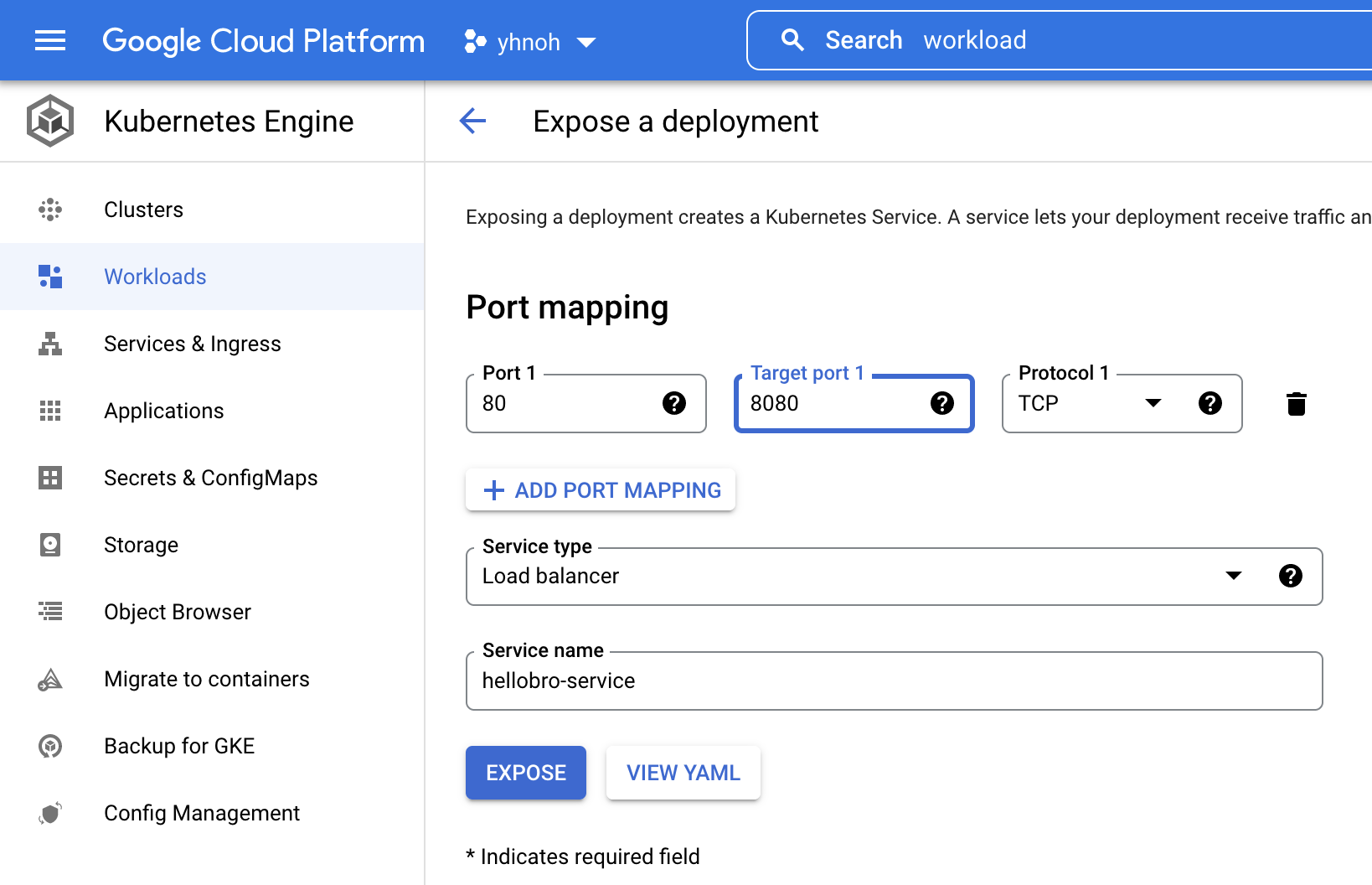Screen dimensions: 1372x885
Task: Open Secrets & ConfigMaps page
Action: (x=212, y=478)
